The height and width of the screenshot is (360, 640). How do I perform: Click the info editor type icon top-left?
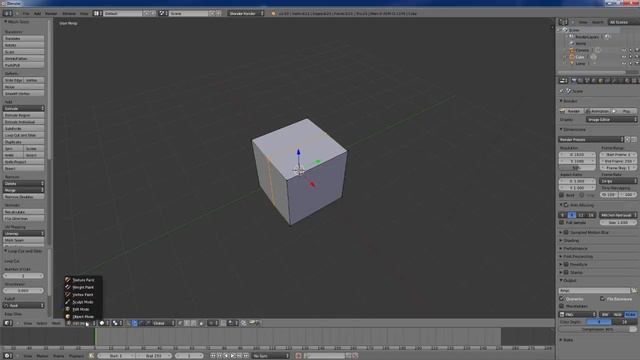click(7, 13)
